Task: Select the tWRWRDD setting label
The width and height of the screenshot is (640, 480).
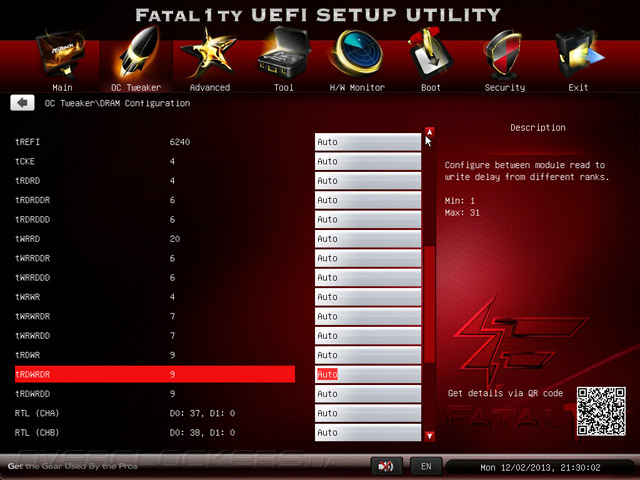Action: 33,336
